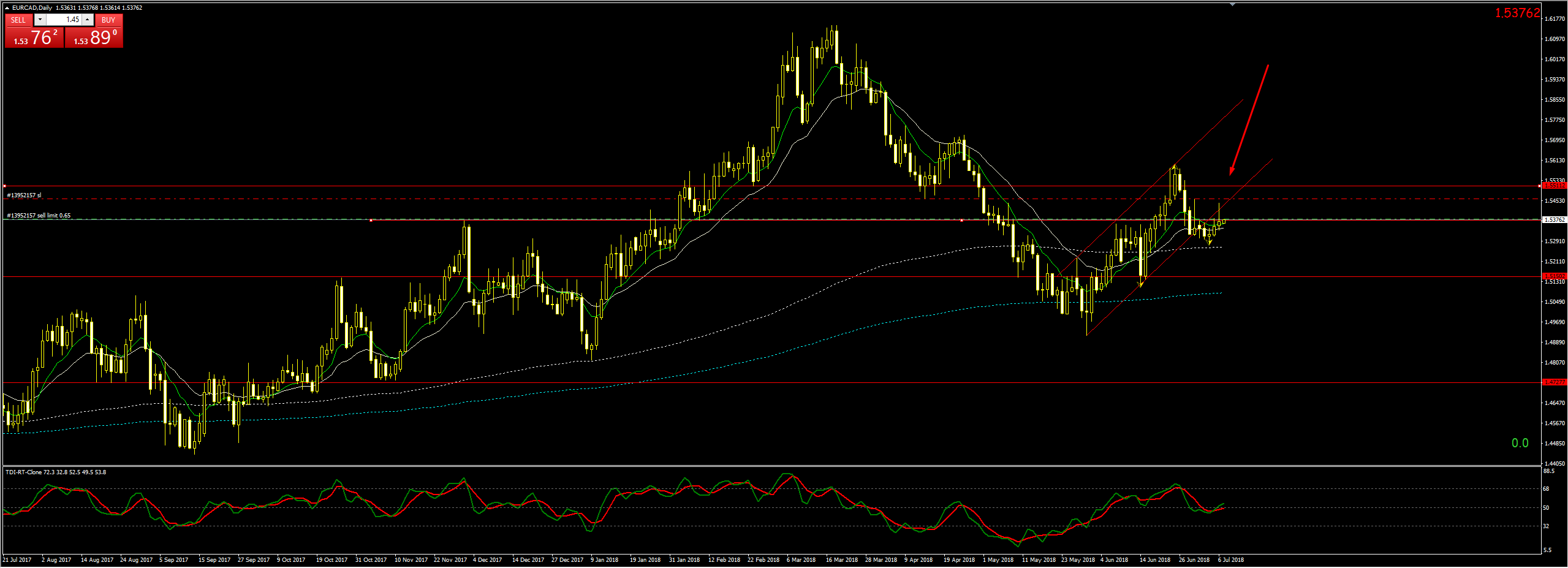The width and height of the screenshot is (1568, 568).
Task: Click the 68 level on indicator scale
Action: (x=1546, y=489)
